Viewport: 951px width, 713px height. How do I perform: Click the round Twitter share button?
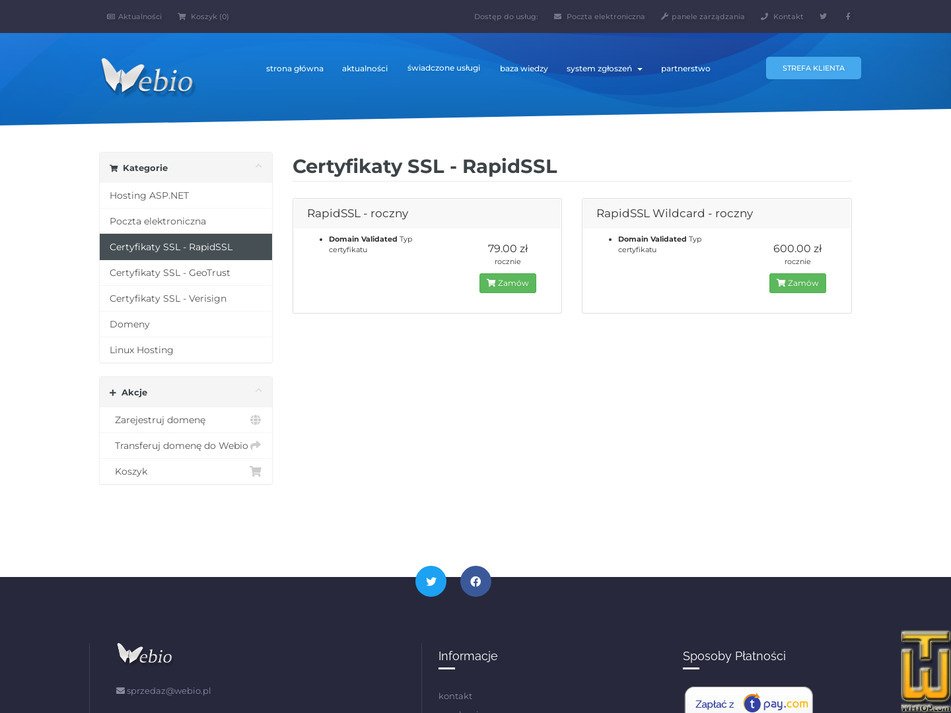[x=431, y=581]
